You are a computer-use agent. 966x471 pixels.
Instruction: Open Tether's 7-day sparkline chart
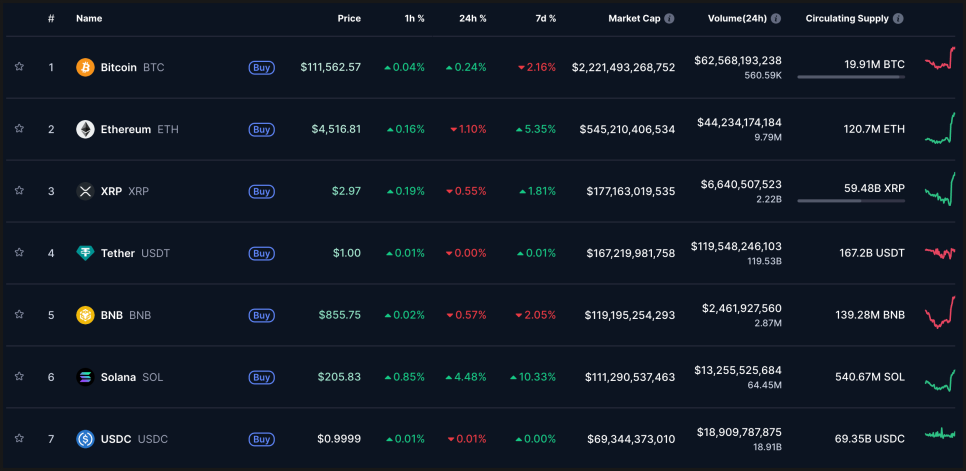point(940,252)
